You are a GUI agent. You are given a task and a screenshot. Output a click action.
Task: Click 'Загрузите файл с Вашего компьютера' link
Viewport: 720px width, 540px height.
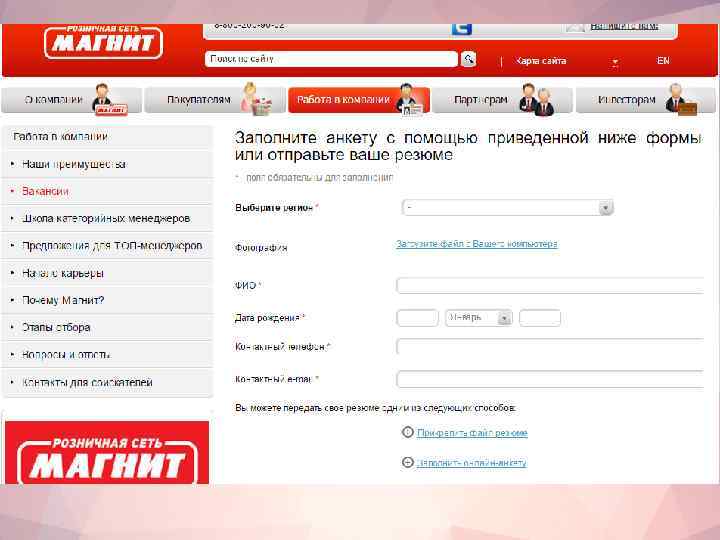coord(477,244)
